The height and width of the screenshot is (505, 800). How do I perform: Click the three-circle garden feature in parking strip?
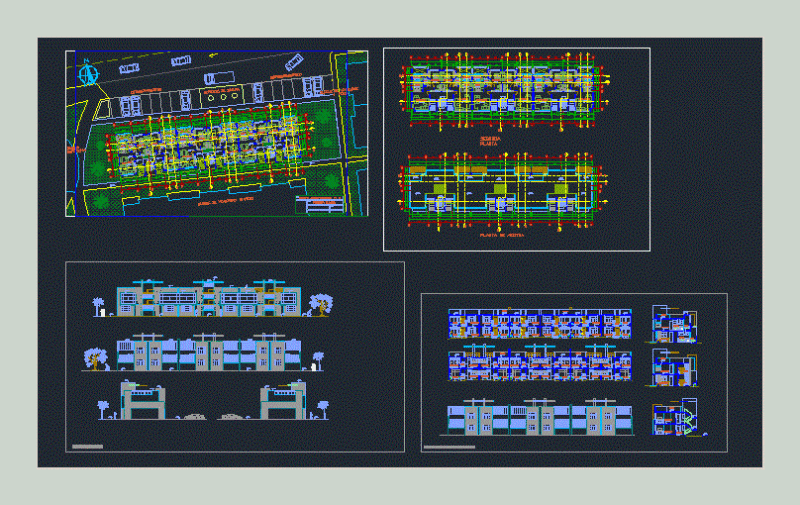click(x=223, y=96)
